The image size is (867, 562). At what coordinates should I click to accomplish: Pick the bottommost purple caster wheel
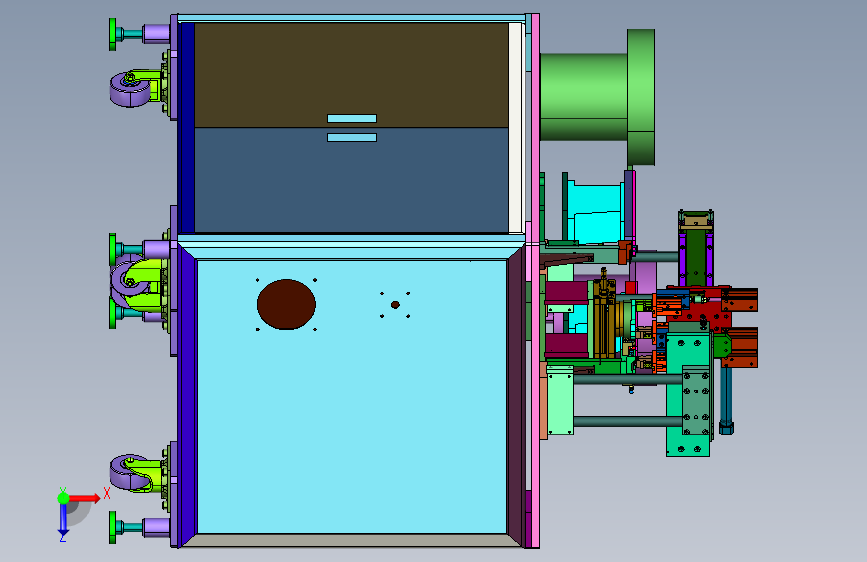(130, 473)
